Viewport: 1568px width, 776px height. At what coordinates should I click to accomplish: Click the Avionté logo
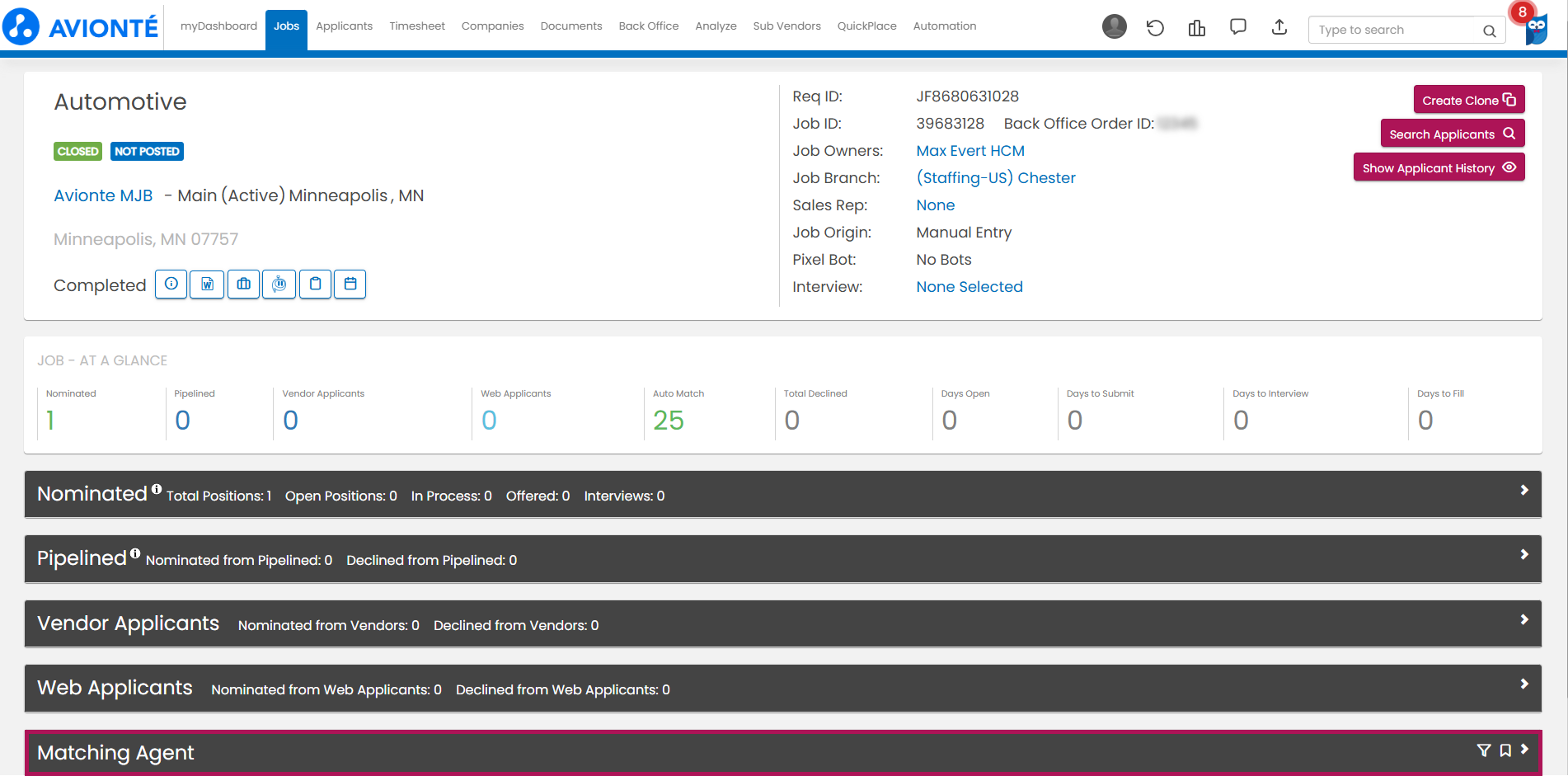point(81,26)
